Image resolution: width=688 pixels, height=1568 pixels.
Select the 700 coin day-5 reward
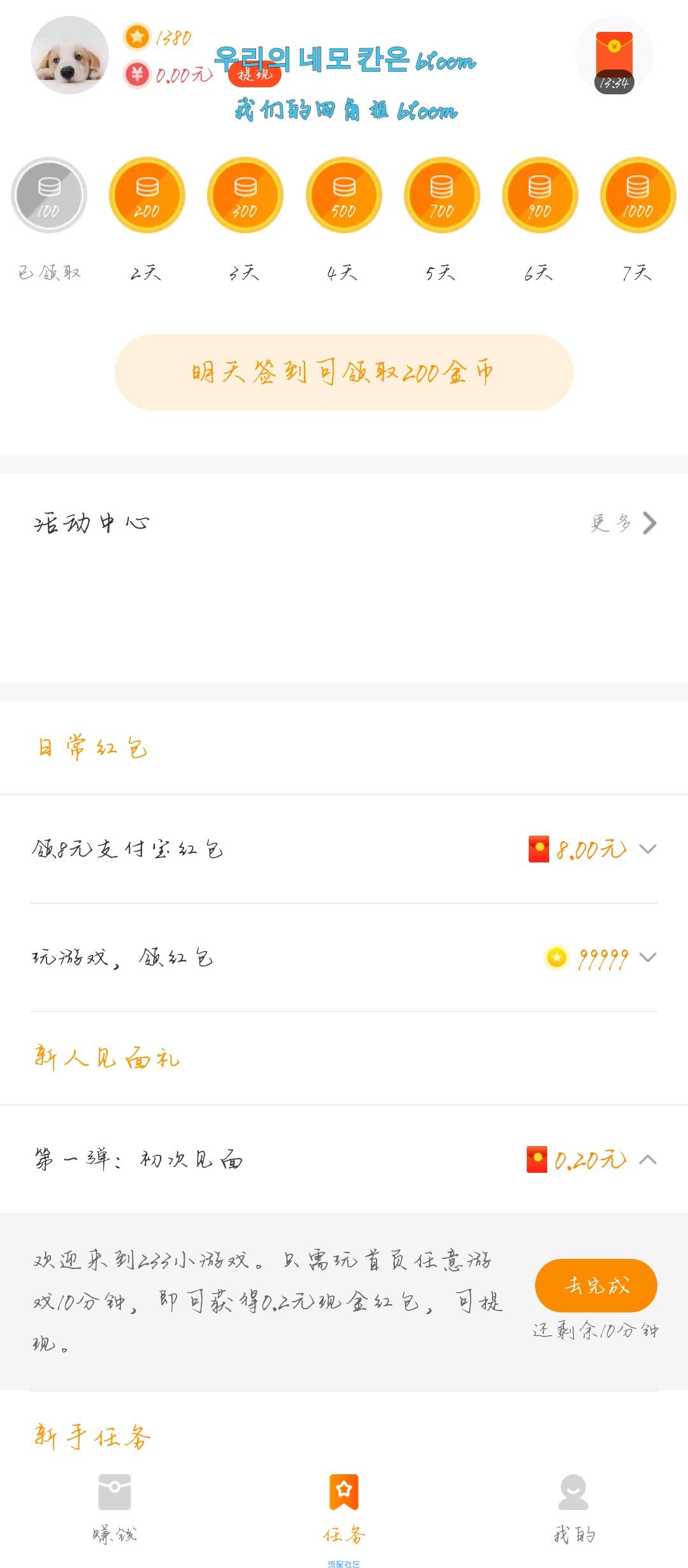point(442,195)
